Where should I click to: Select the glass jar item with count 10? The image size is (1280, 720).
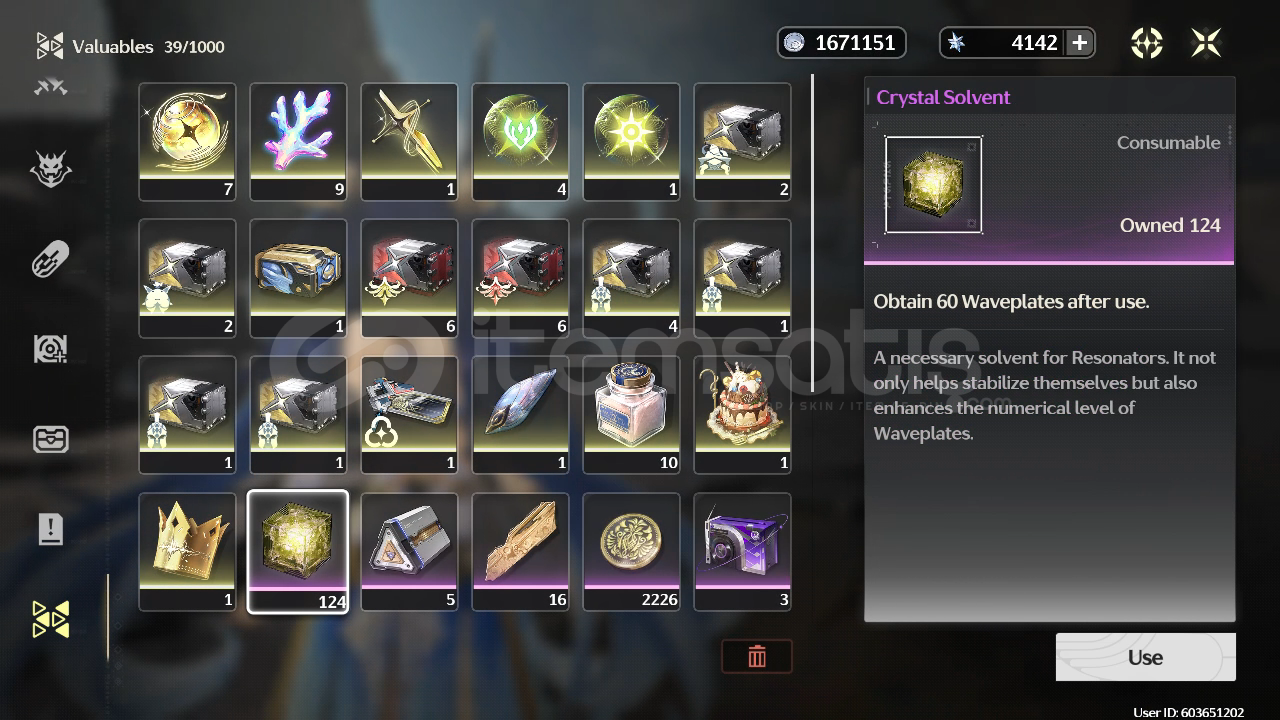pyautogui.click(x=632, y=415)
